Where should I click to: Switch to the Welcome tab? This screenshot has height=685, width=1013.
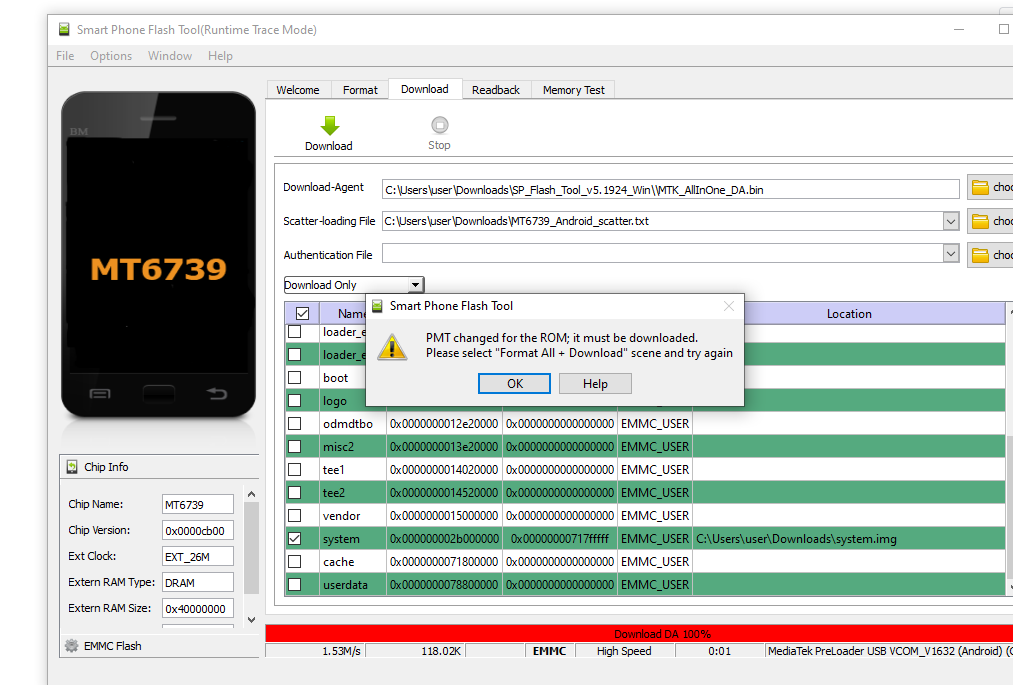[298, 90]
